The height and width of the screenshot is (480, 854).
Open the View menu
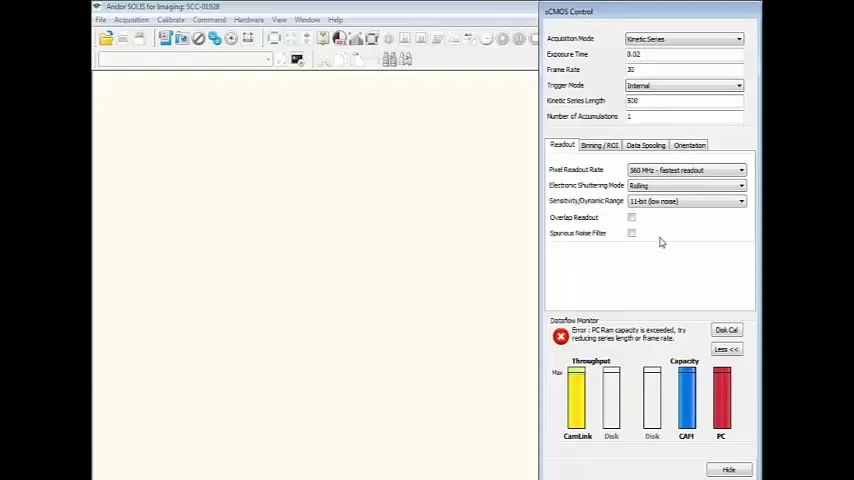[x=279, y=20]
